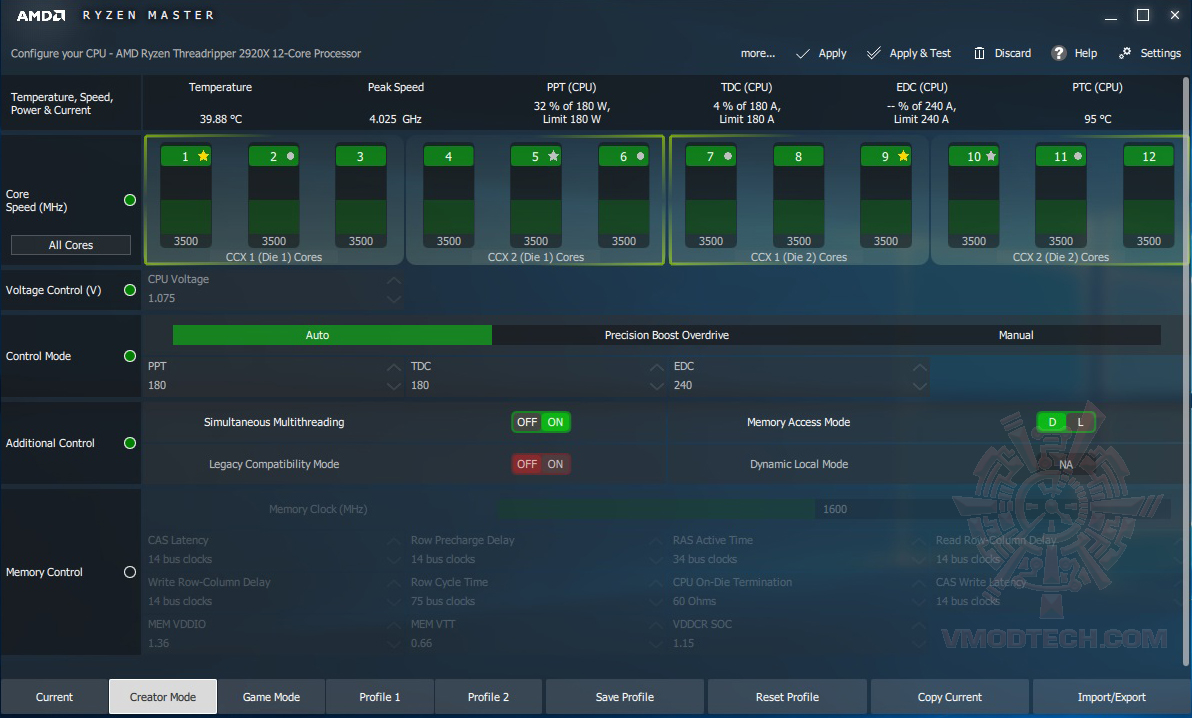Open Profile 2 tab
This screenshot has height=718, width=1192.
point(488,697)
